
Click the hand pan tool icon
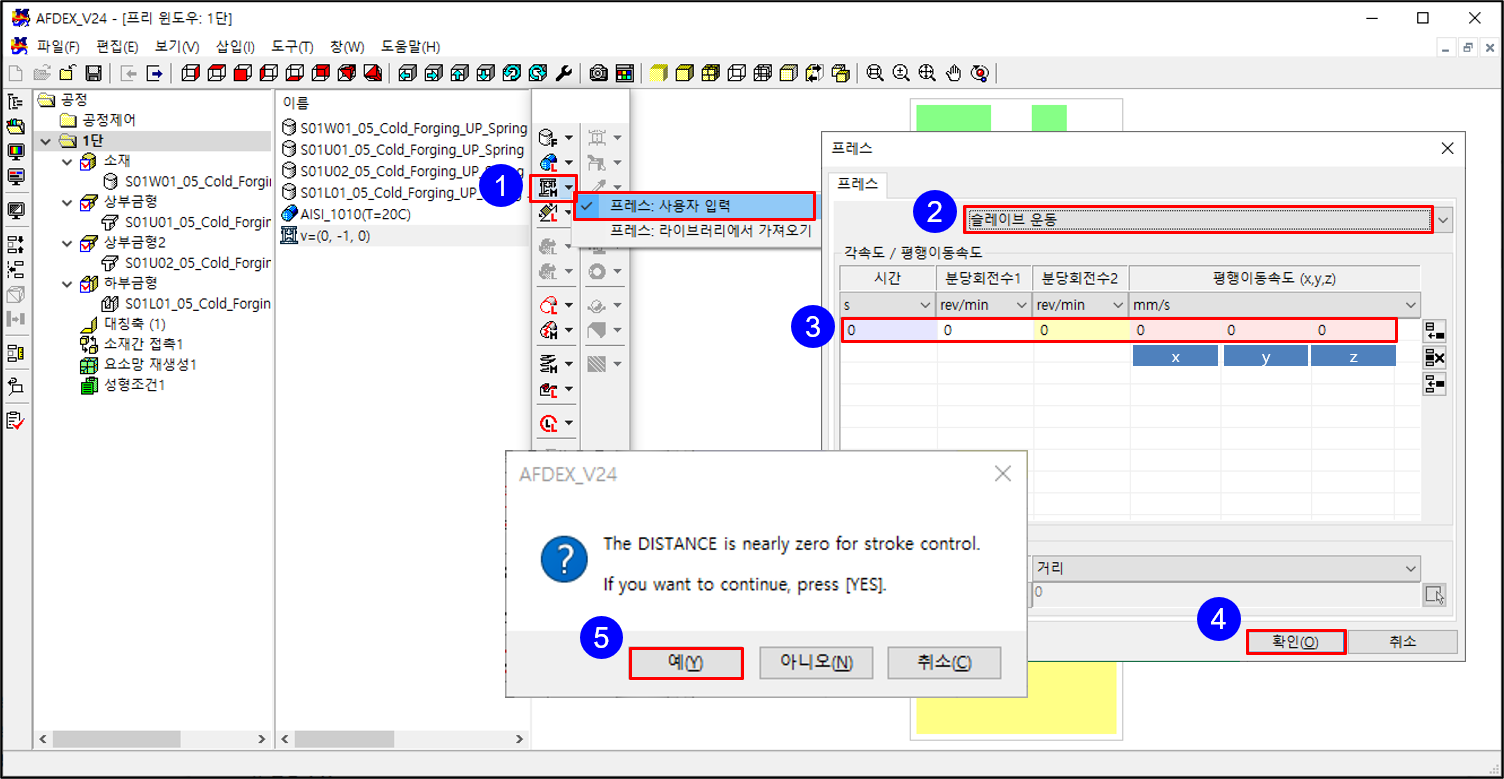tap(954, 72)
